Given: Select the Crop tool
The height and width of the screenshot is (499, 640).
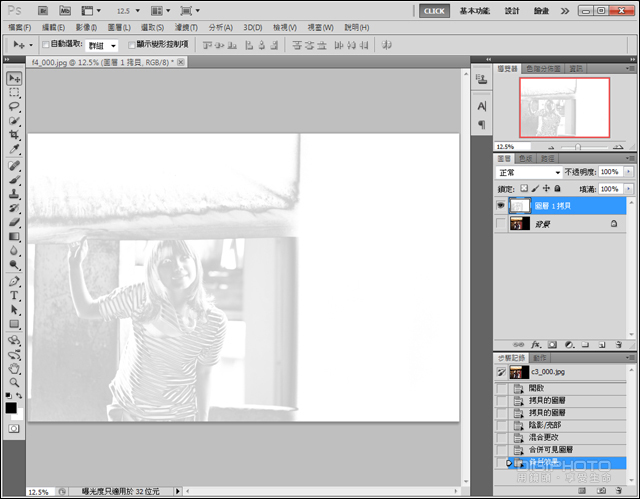Looking at the screenshot, I should [x=14, y=135].
